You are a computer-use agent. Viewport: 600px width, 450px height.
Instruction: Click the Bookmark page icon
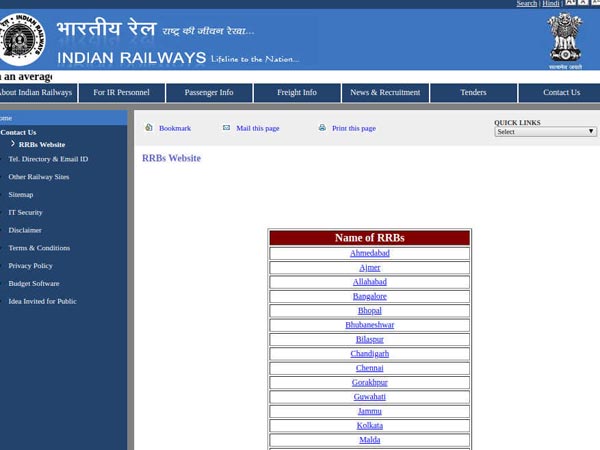coord(149,127)
